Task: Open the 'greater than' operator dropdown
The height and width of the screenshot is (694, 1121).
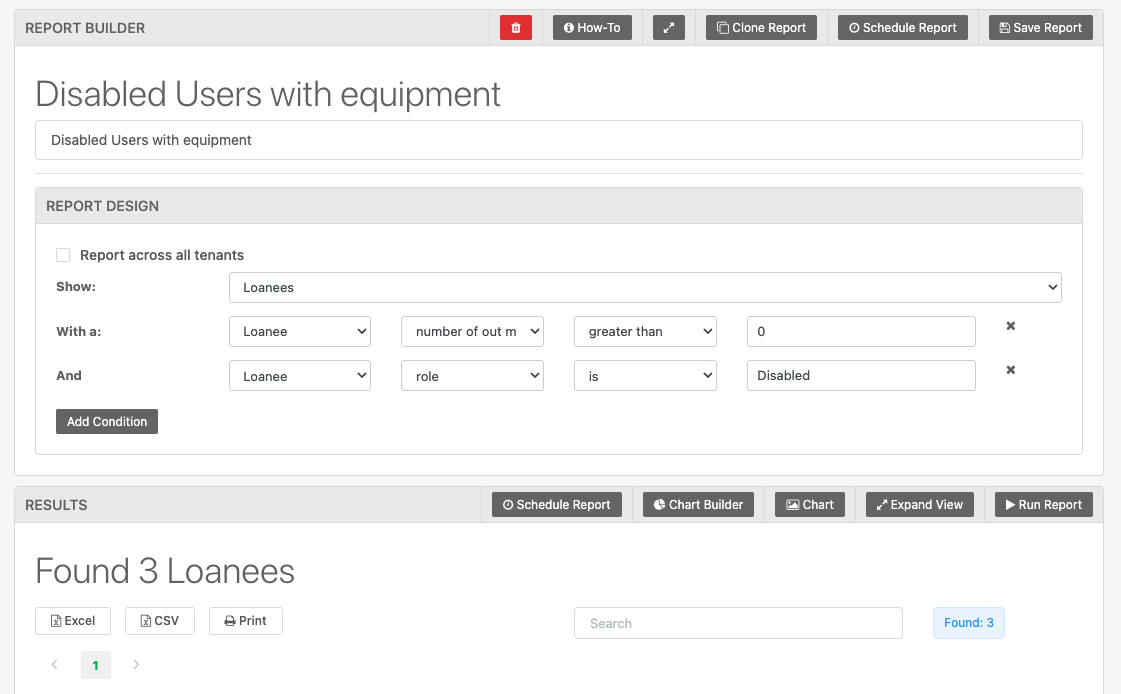Action: pyautogui.click(x=645, y=331)
